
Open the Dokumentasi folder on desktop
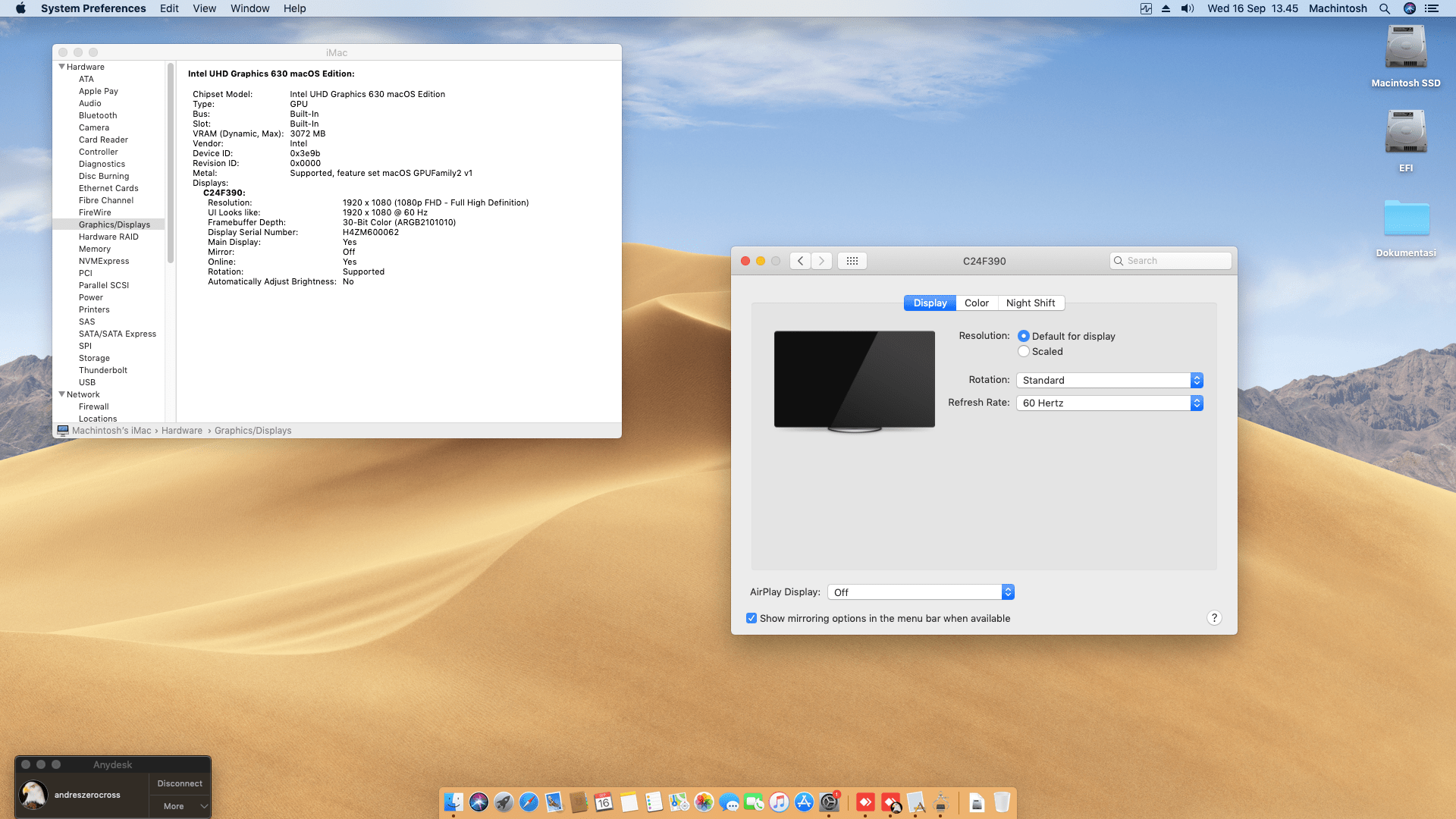pyautogui.click(x=1405, y=218)
